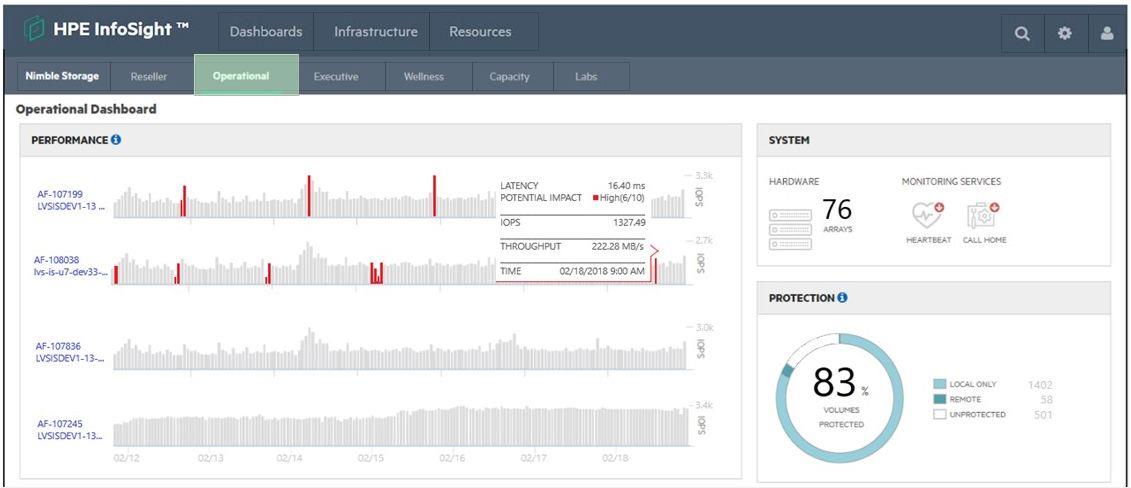Select the Operational tab
Screen dimensions: 1131x488
246,75
